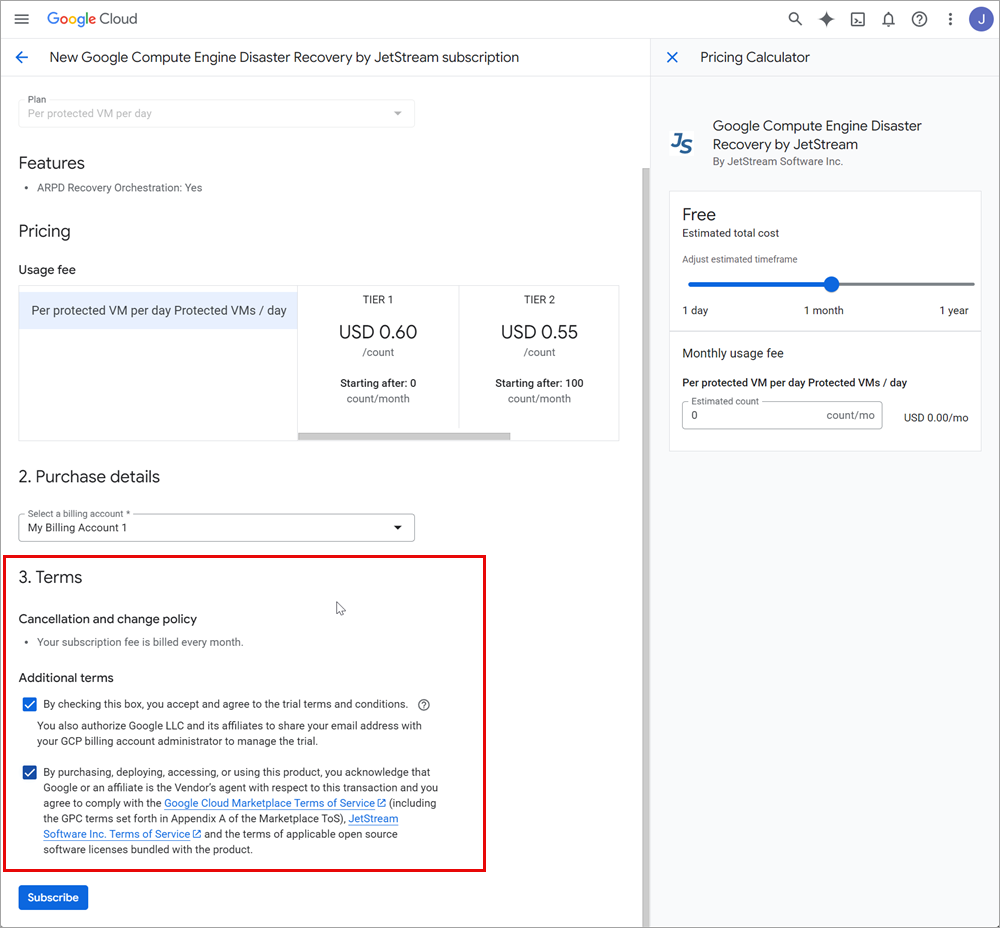Uncheck the trial terms acceptance checkbox
Image resolution: width=1000 pixels, height=928 pixels.
(30, 704)
